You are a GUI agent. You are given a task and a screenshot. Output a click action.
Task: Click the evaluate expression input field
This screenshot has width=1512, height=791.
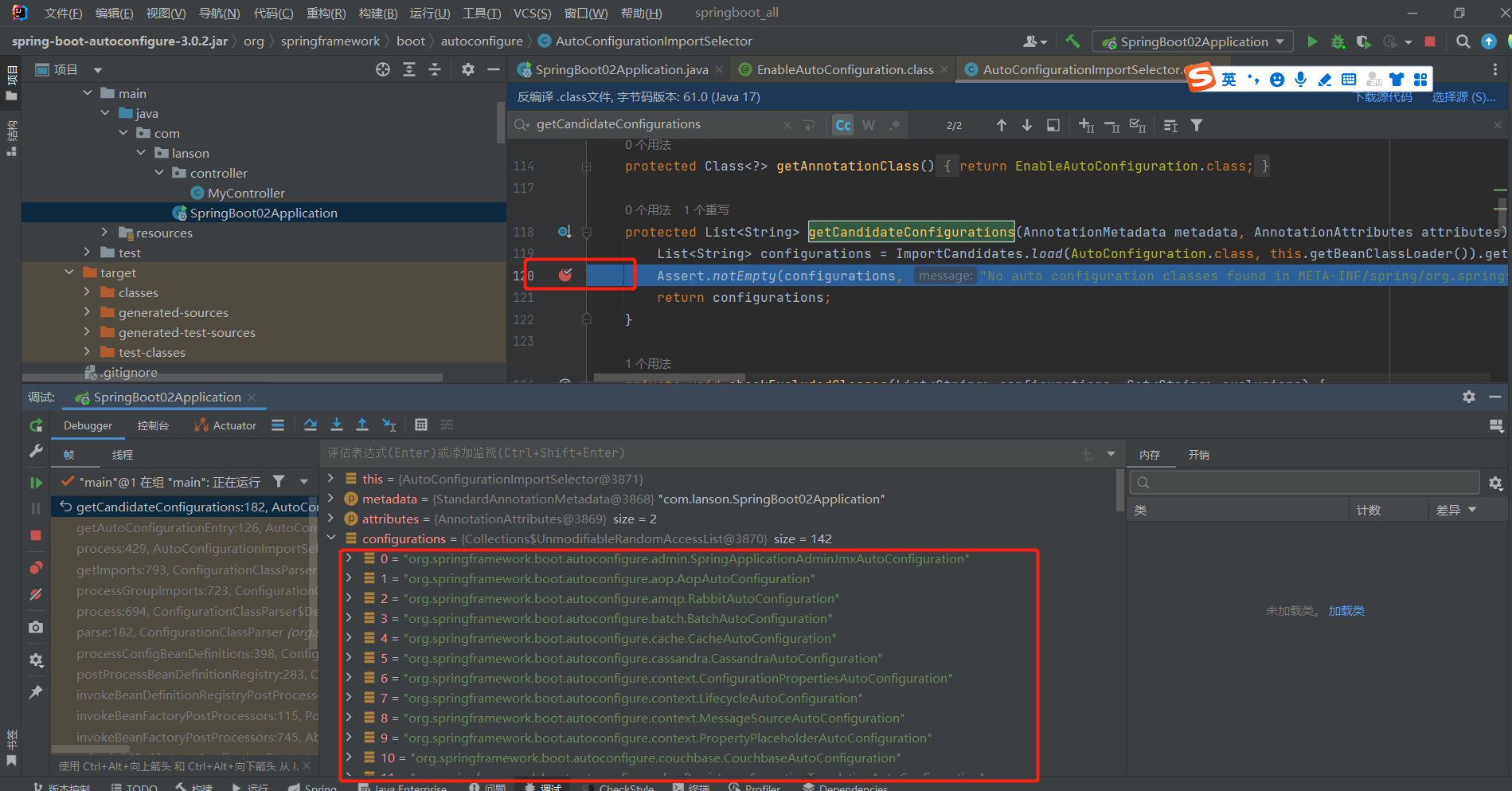tap(699, 452)
